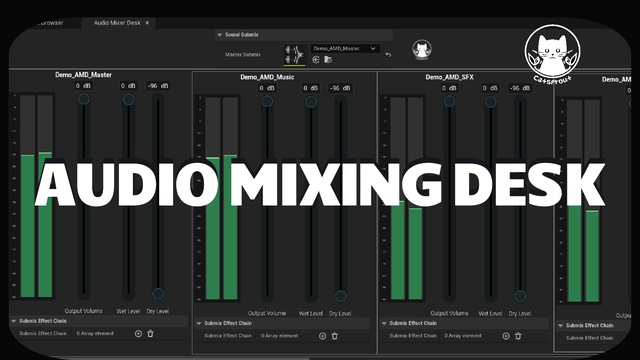Add element to Demo_AMD_Master effect chain
This screenshot has width=640, height=360.
pyautogui.click(x=138, y=334)
